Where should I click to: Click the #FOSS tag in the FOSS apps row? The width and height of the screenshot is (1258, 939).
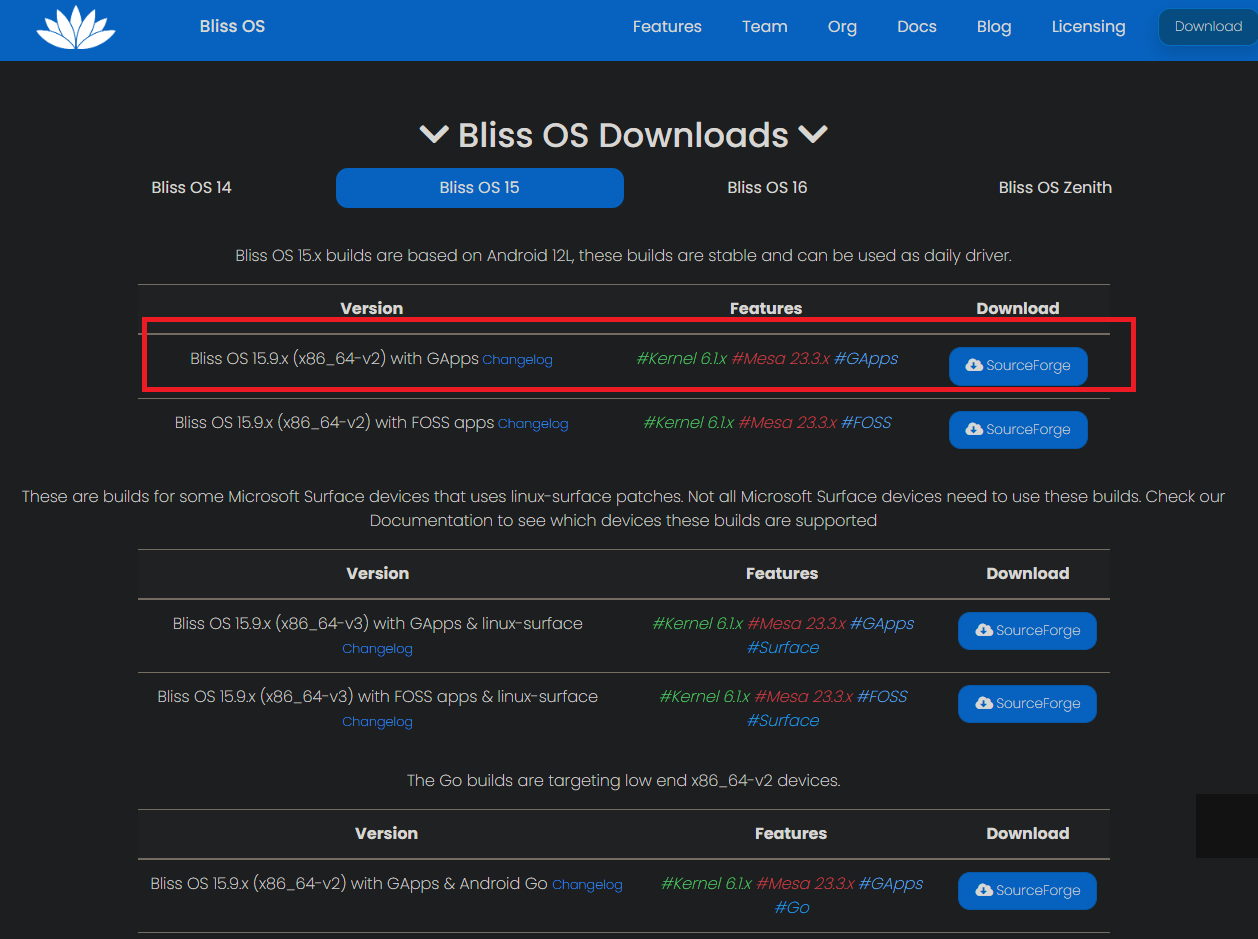[x=866, y=422]
